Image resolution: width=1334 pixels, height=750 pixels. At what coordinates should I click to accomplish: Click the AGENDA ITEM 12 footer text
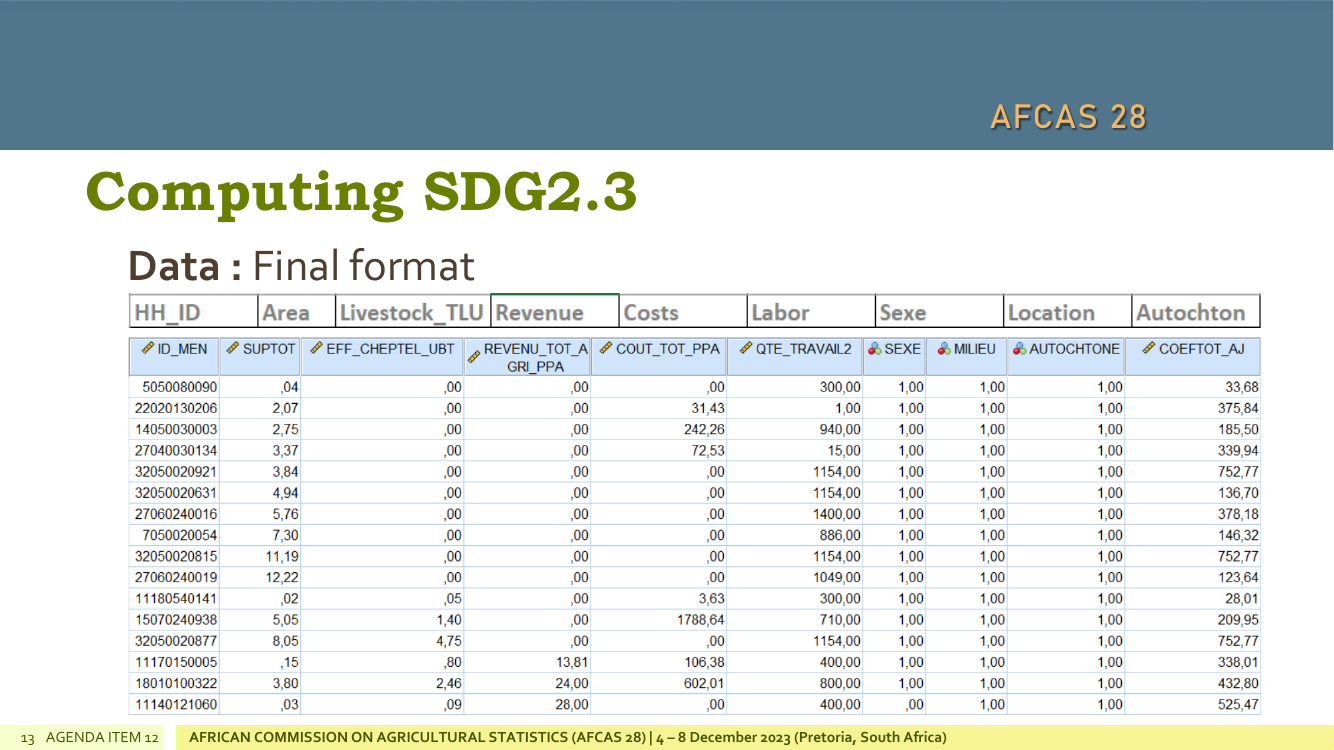coord(103,738)
